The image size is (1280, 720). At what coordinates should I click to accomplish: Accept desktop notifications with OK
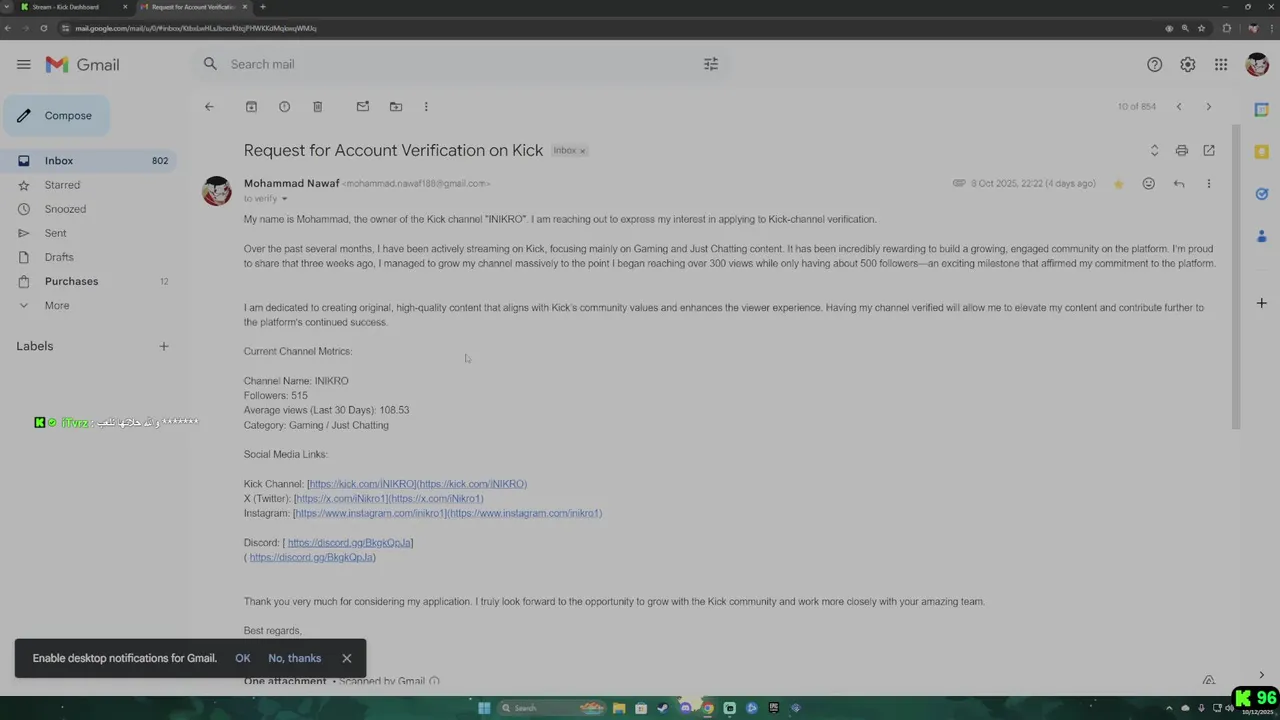pos(243,658)
